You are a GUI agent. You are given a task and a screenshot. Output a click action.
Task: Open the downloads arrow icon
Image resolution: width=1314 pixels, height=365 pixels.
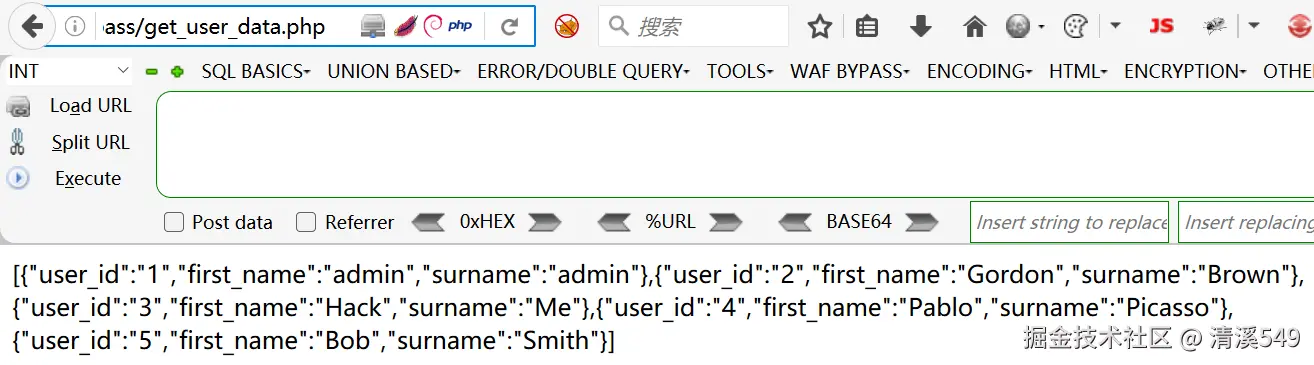click(x=921, y=27)
